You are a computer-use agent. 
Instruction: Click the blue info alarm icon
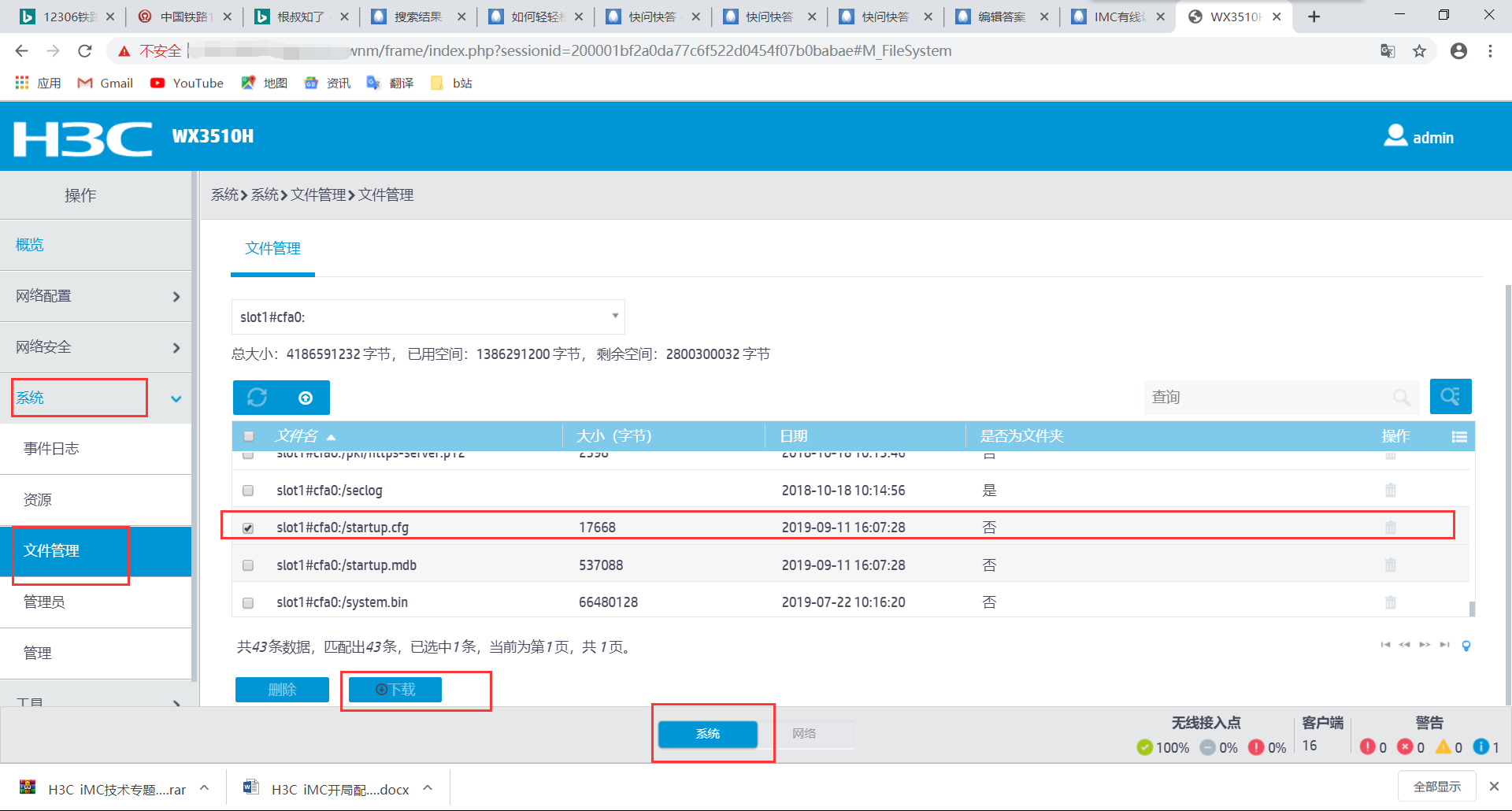pyautogui.click(x=1480, y=746)
